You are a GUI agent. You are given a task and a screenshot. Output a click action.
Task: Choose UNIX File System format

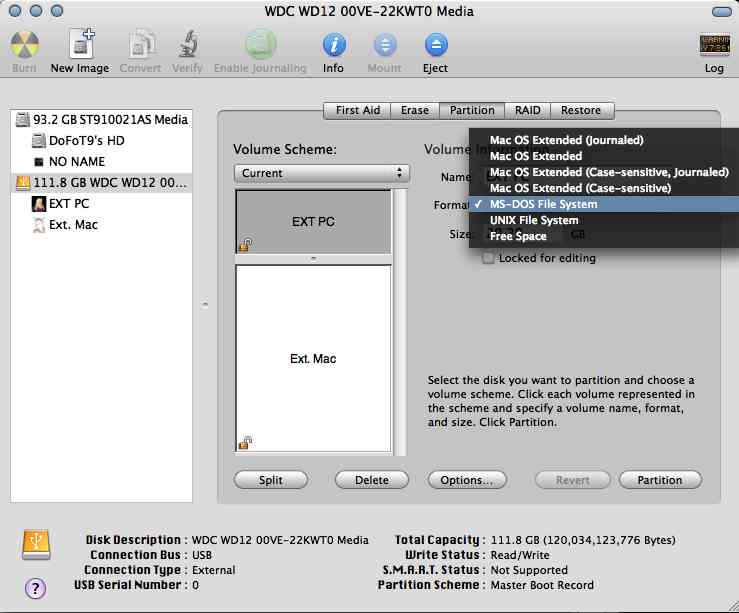(x=604, y=220)
